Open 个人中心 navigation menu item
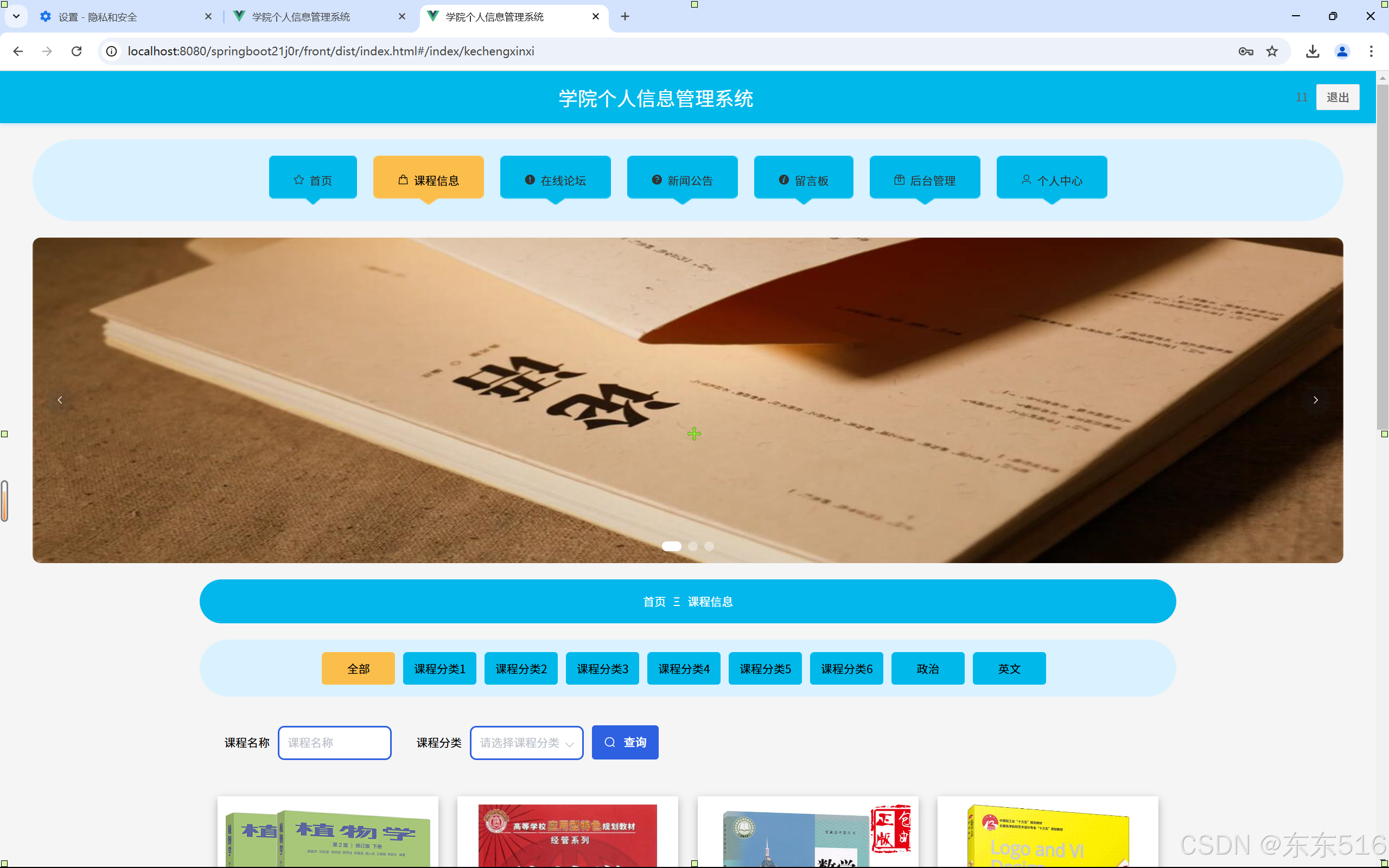This screenshot has width=1389, height=868. 1052,180
